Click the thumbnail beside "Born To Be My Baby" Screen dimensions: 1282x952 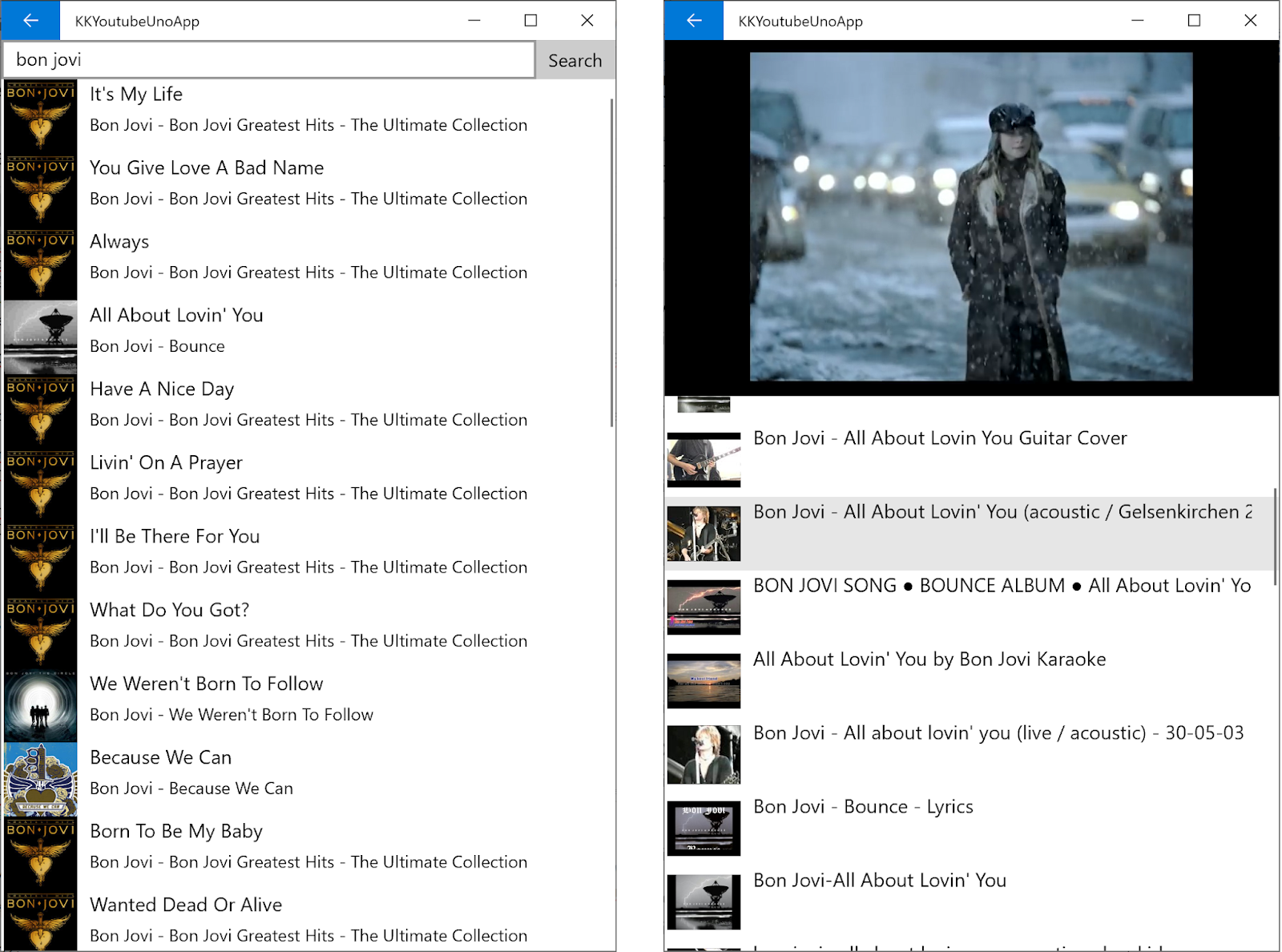pyautogui.click(x=41, y=853)
